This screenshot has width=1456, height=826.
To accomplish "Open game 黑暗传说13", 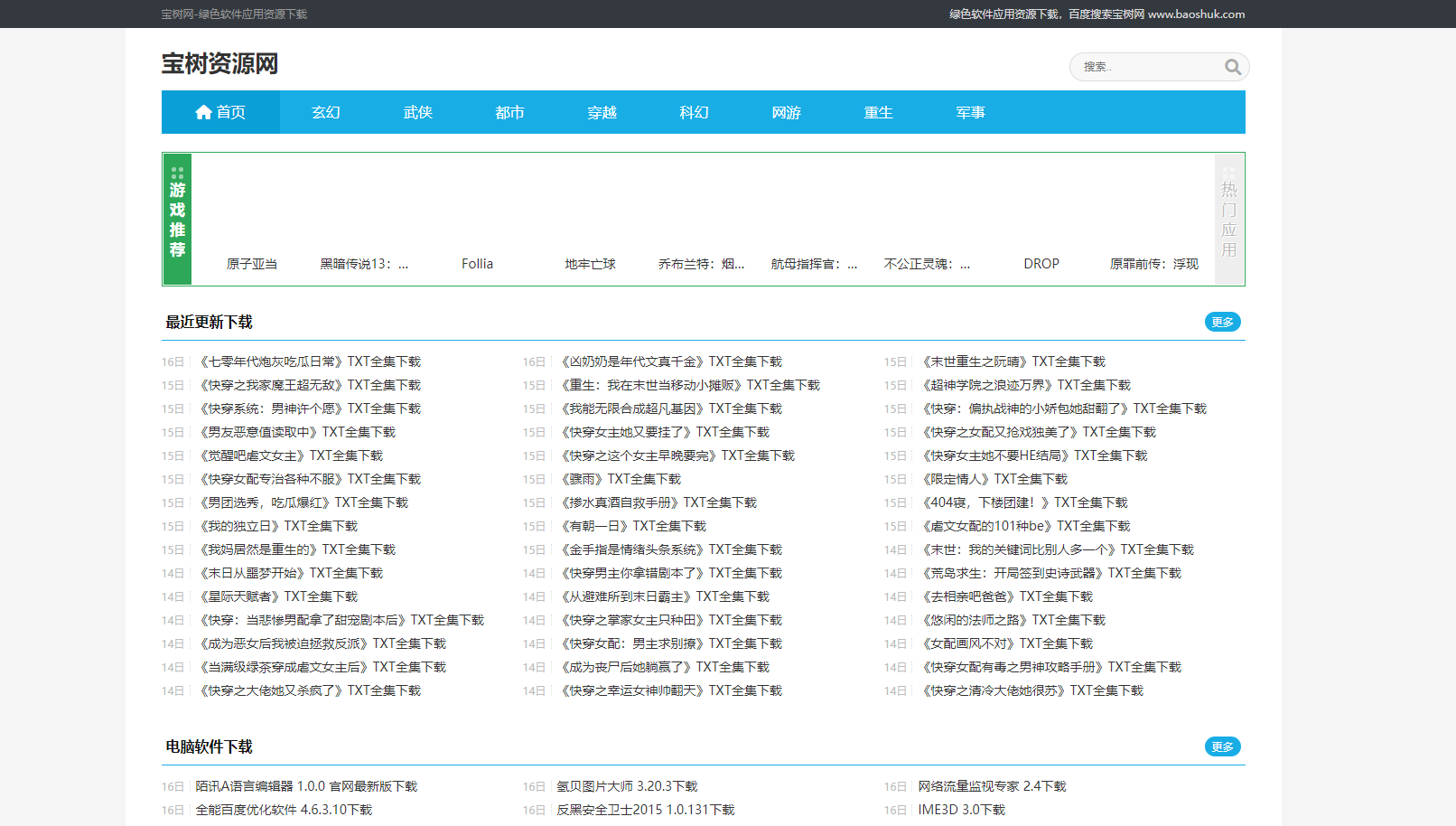I will coord(364,264).
